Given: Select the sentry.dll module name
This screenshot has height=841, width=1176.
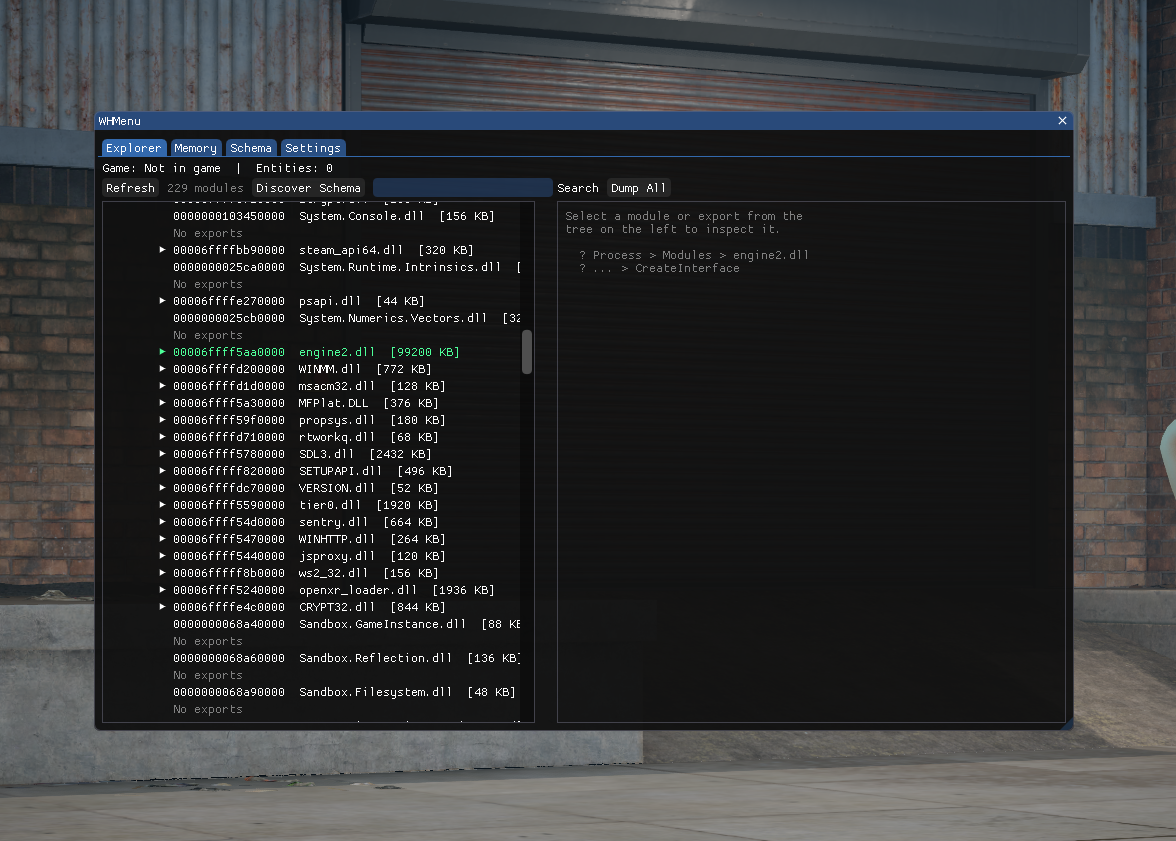Looking at the screenshot, I should coord(333,522).
